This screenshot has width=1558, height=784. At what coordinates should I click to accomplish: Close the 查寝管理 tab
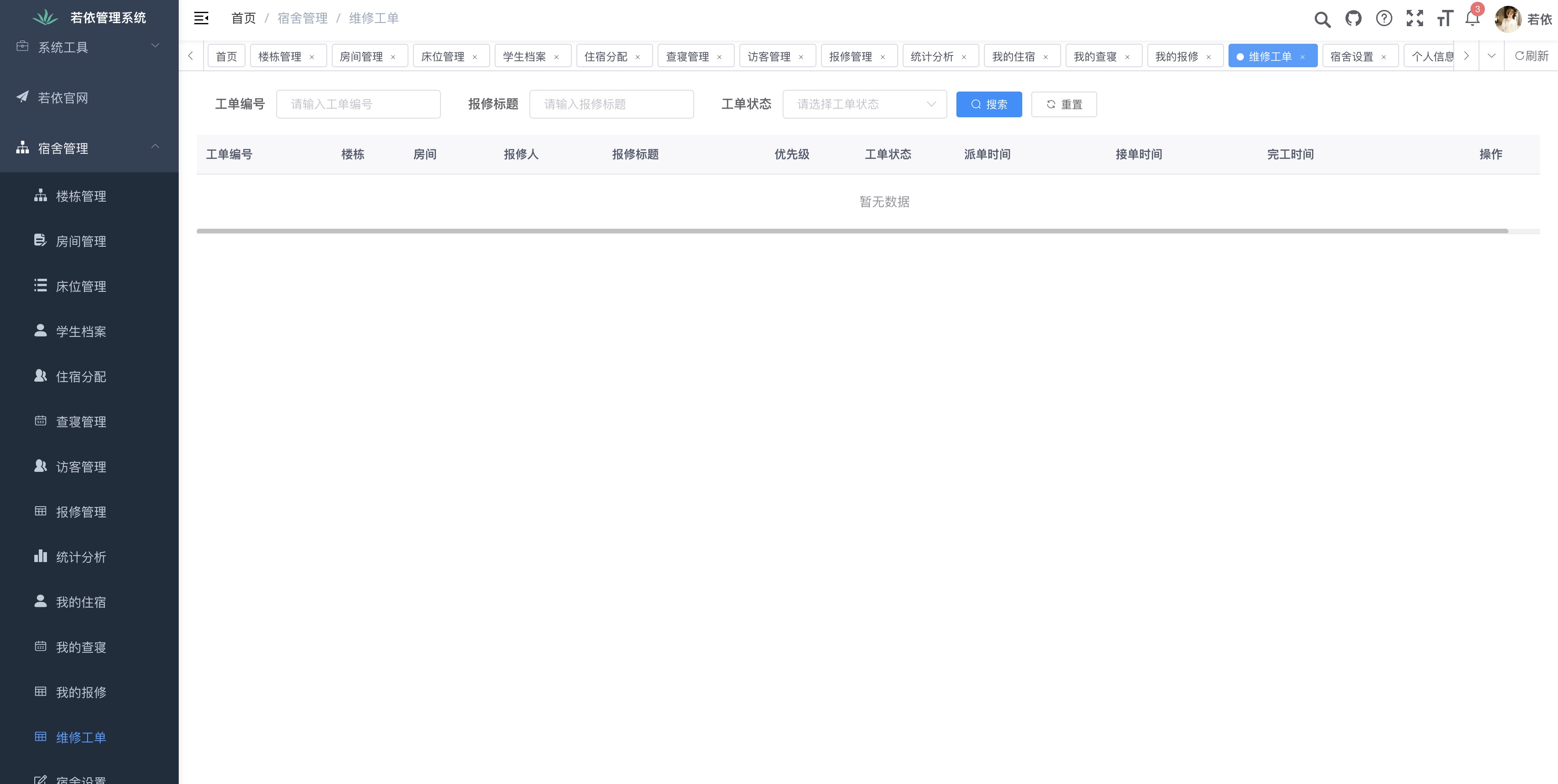(x=719, y=57)
